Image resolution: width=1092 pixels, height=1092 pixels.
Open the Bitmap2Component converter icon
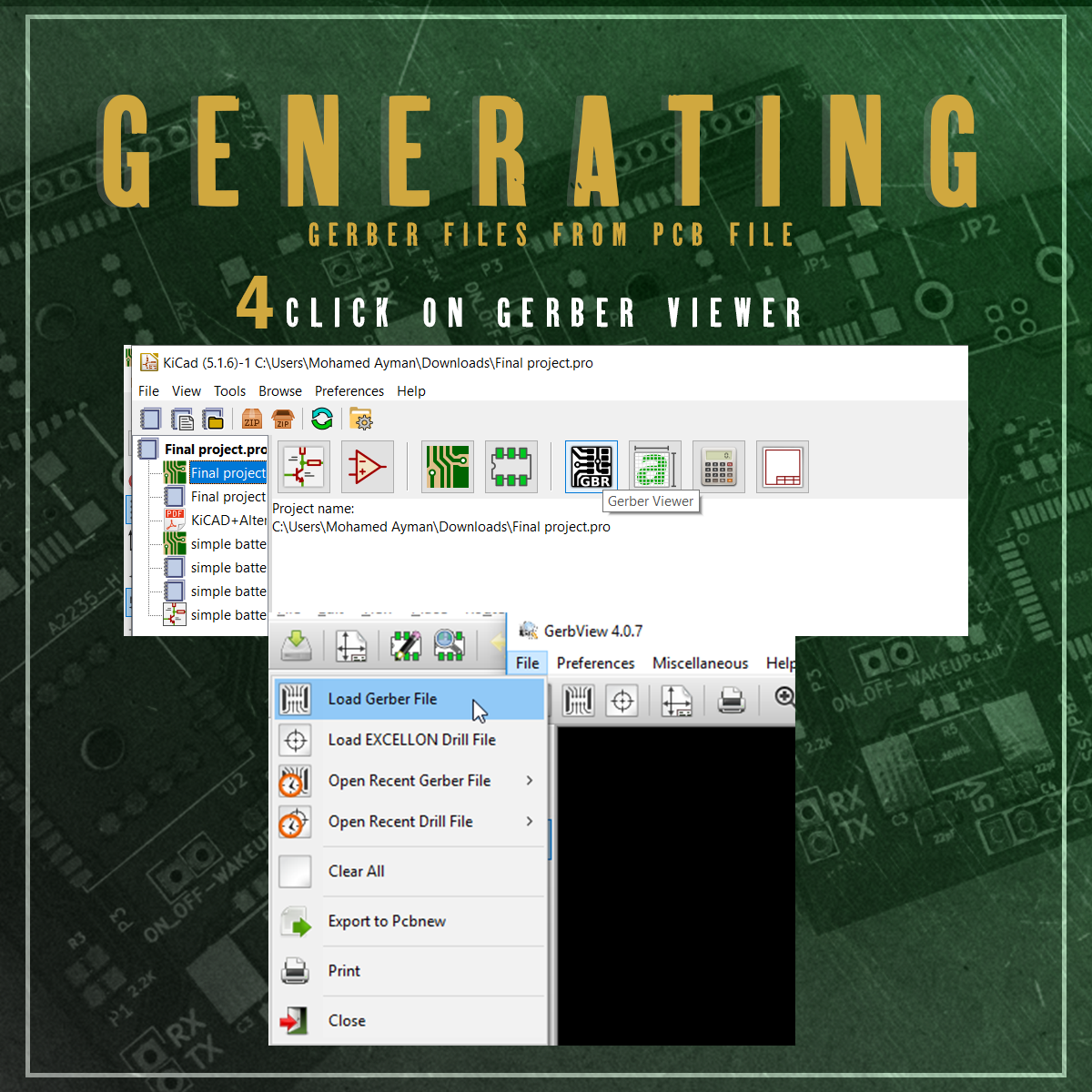tap(655, 467)
